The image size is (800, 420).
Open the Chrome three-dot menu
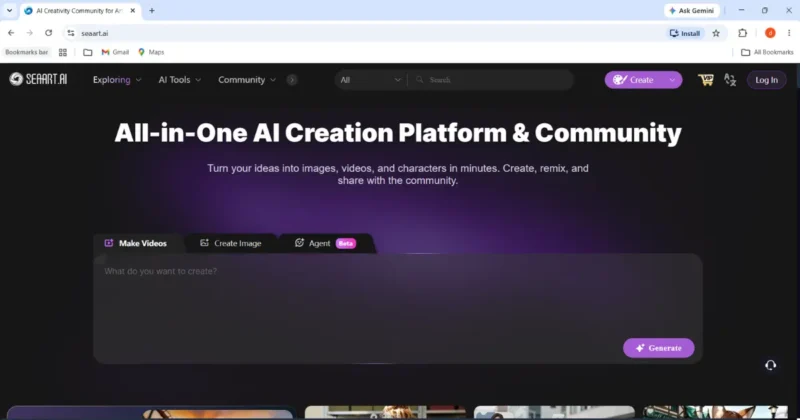click(789, 33)
